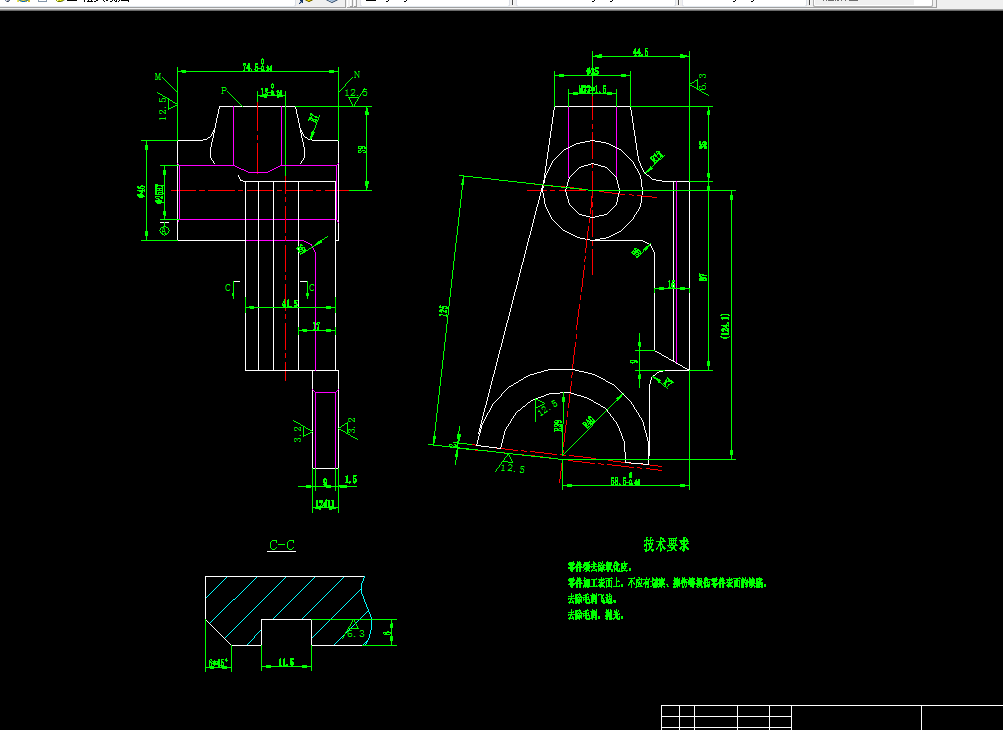Select the slanted 125 dimension
Image resolution: width=1003 pixels, height=730 pixels.
coord(443,310)
